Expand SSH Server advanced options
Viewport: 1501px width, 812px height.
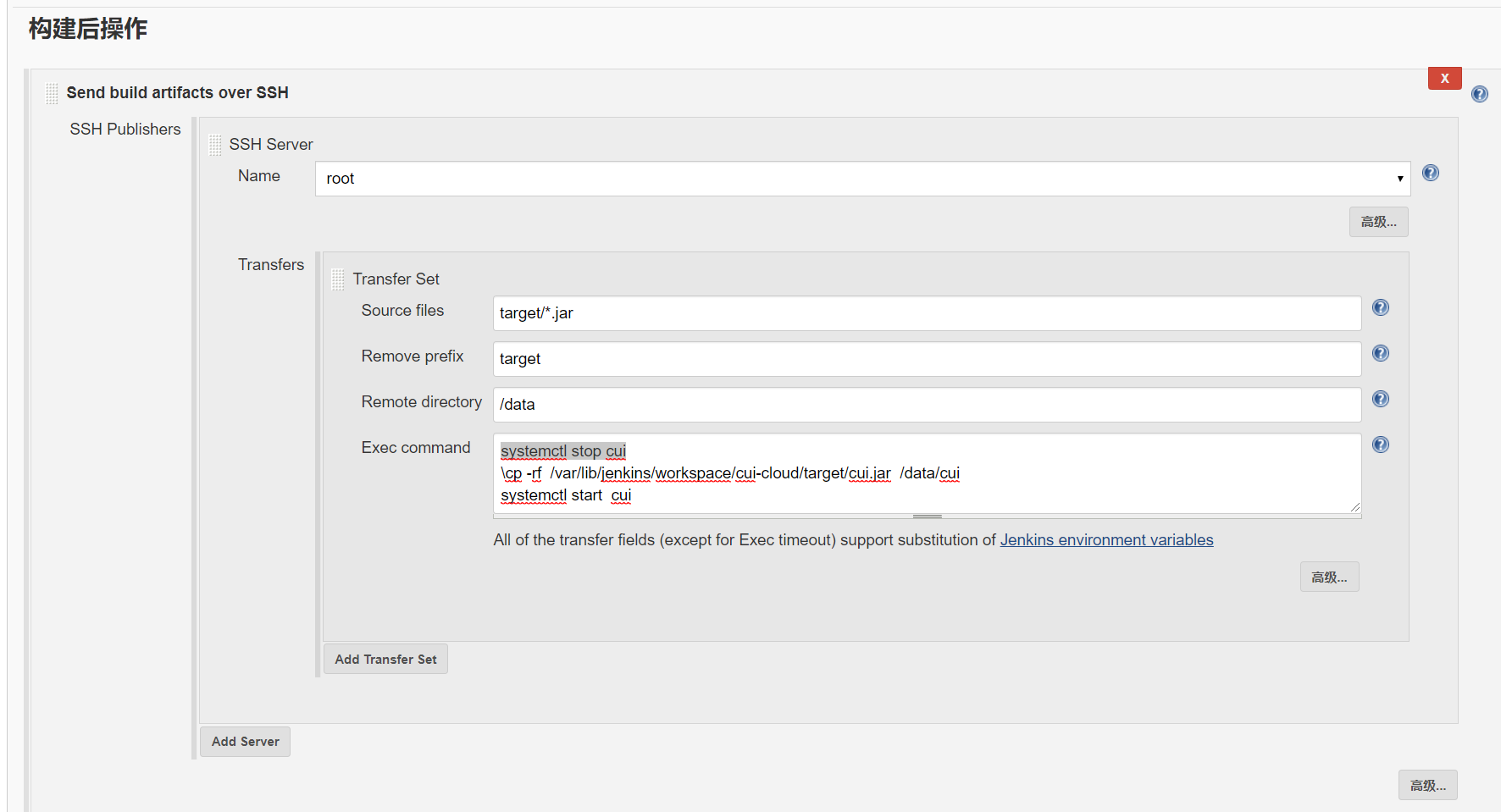1378,222
